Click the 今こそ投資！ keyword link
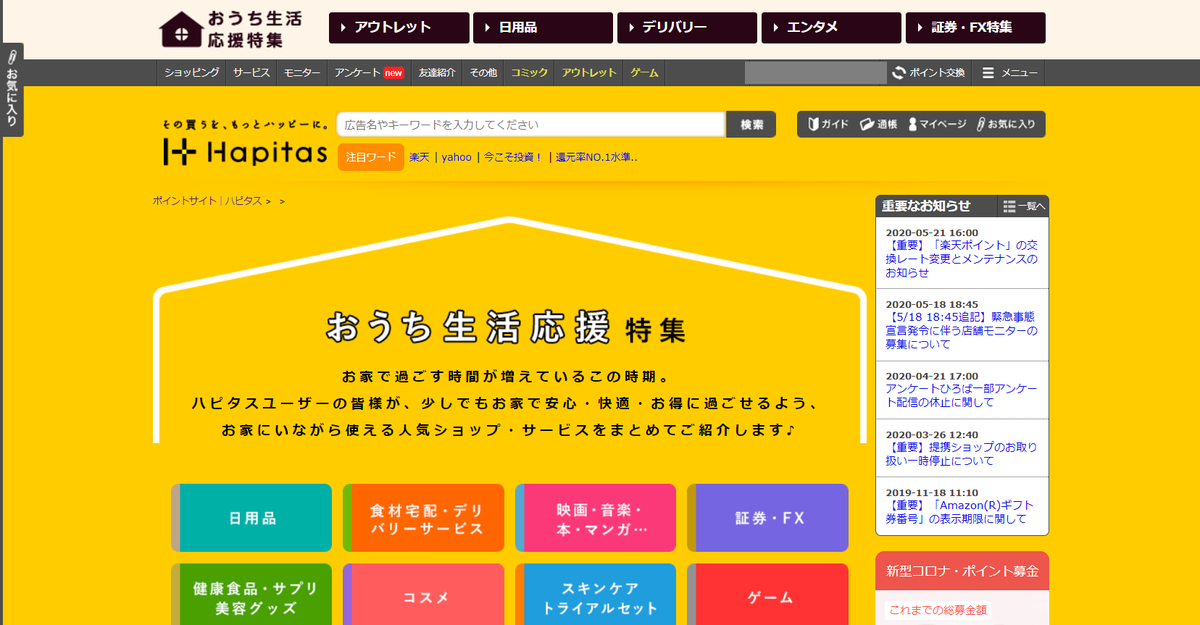The height and width of the screenshot is (625, 1200). point(512,157)
